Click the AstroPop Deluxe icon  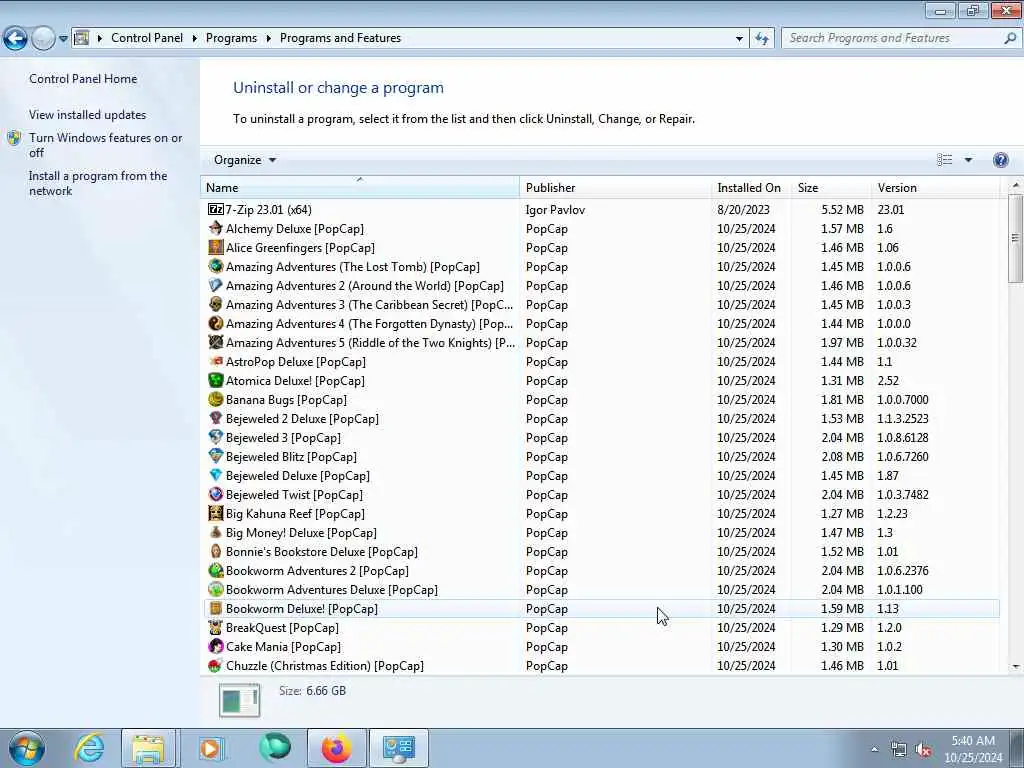[216, 361]
